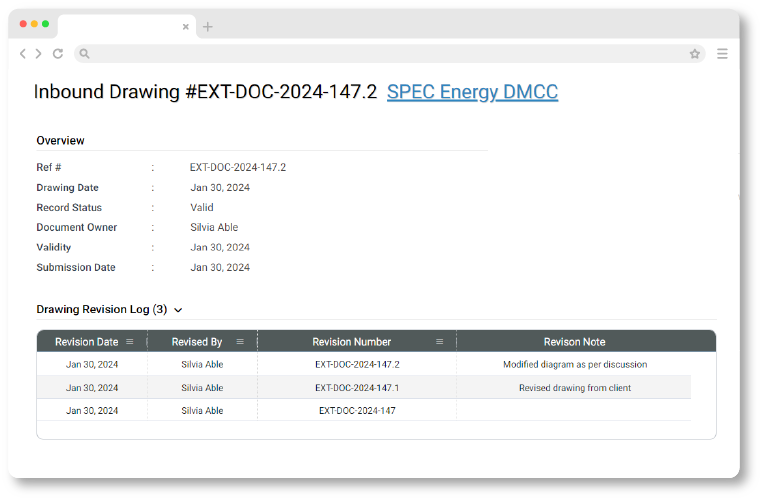
Task: Select revision EXT-DOC-2024-147.1 in log
Action: 357,388
